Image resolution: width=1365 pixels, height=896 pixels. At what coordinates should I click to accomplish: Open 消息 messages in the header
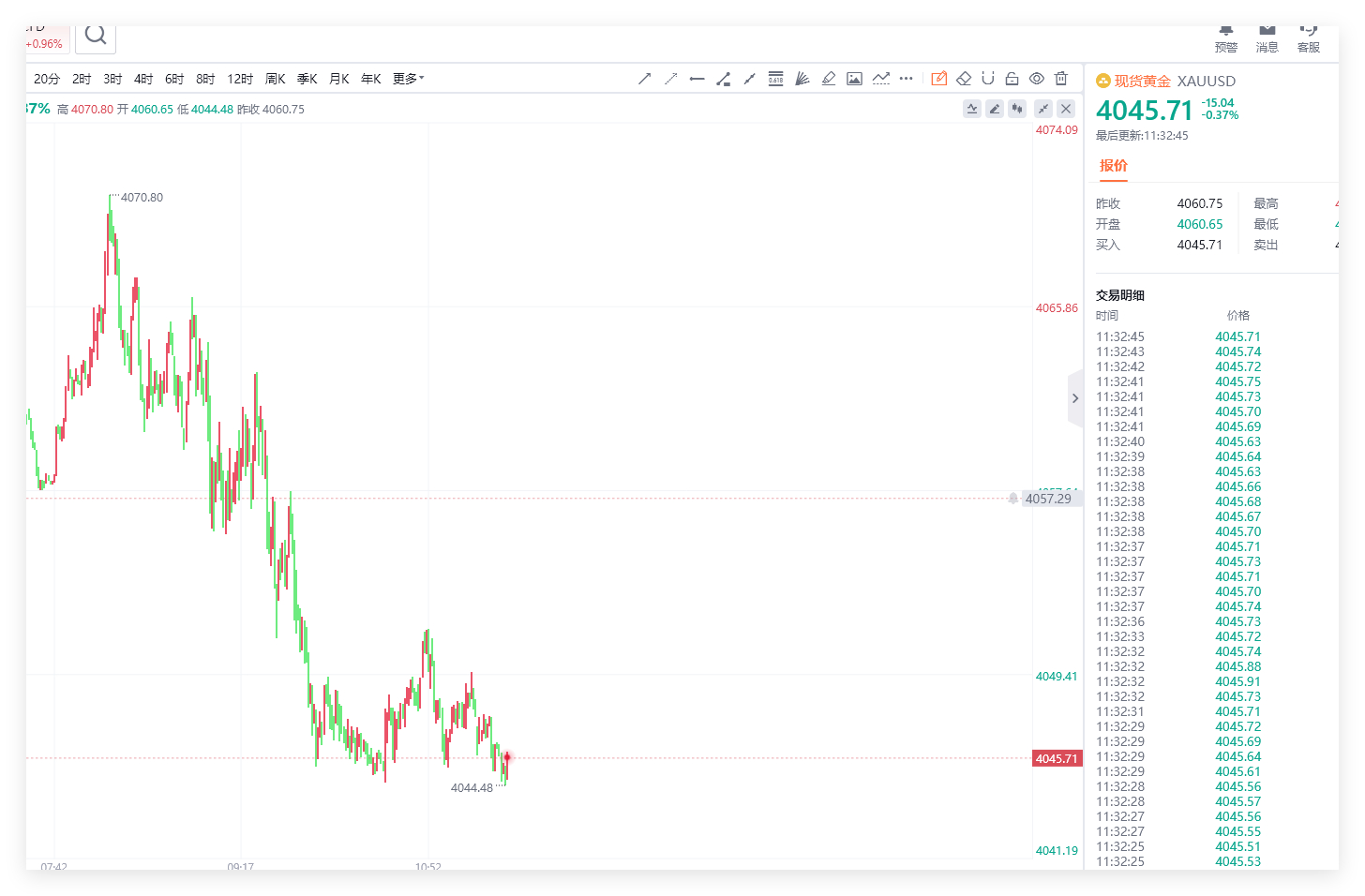click(x=1267, y=38)
